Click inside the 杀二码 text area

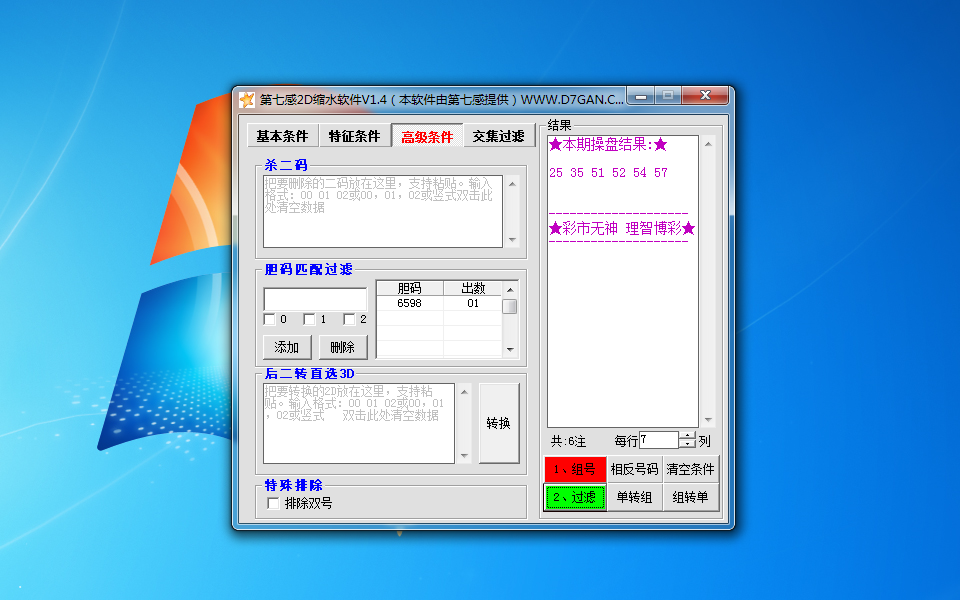pyautogui.click(x=383, y=211)
